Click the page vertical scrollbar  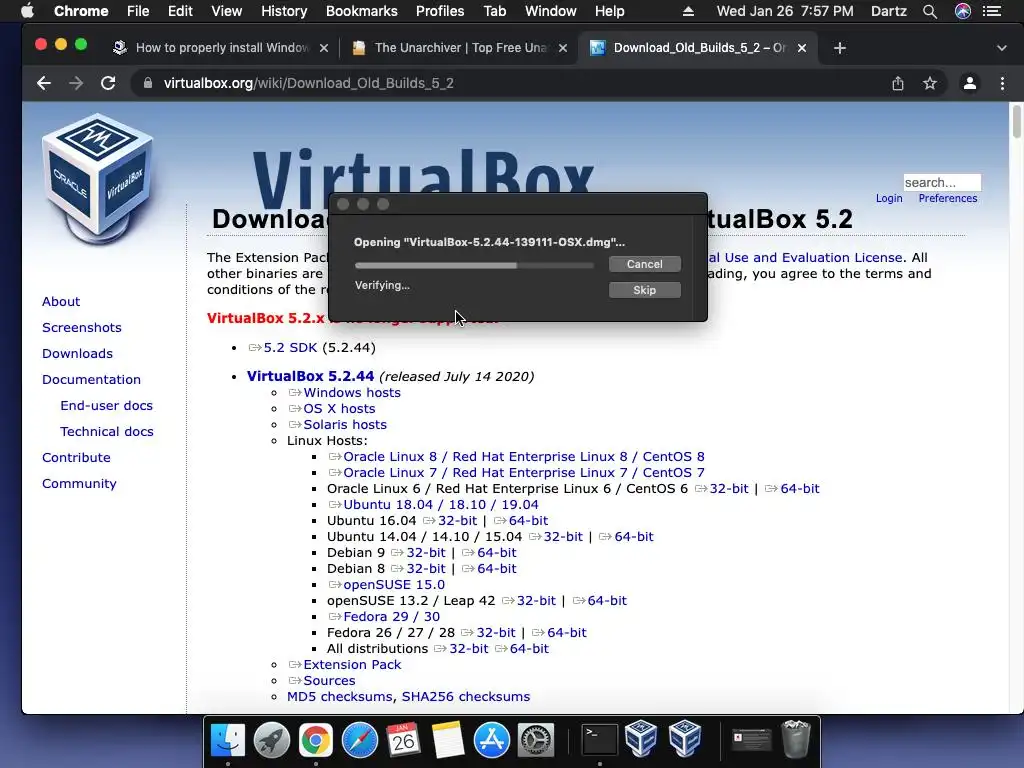[1016, 121]
